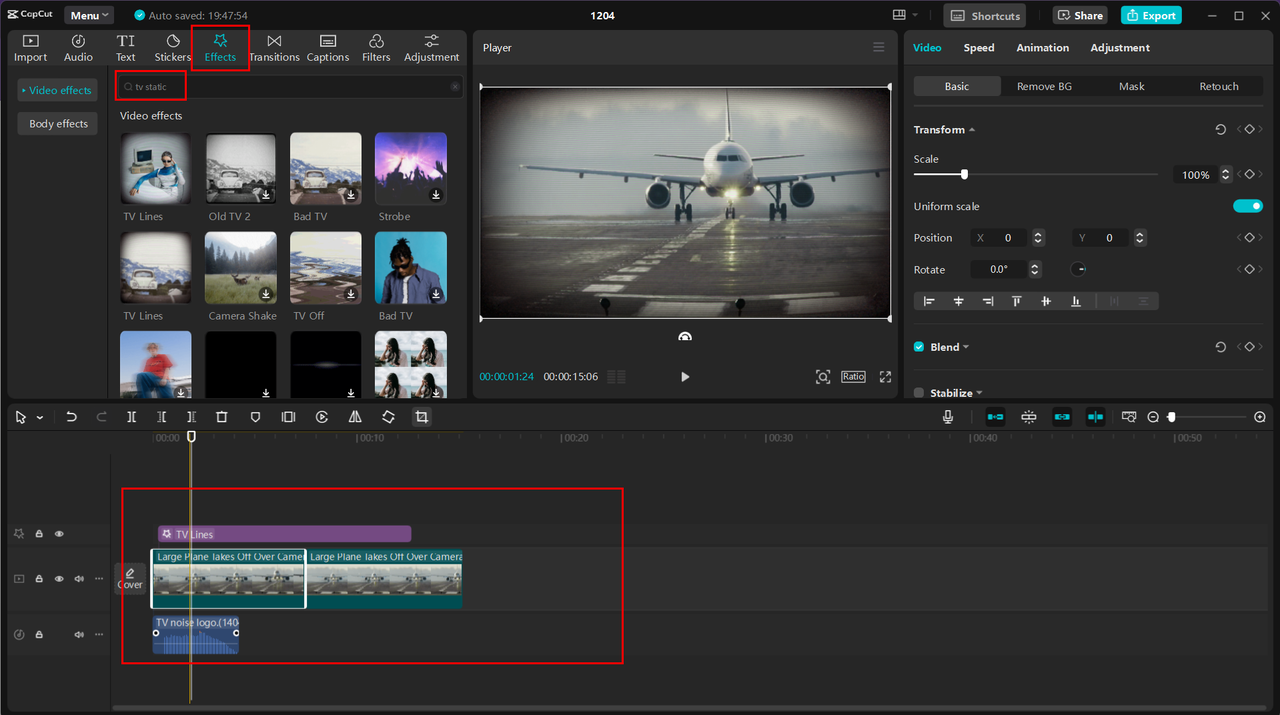The width and height of the screenshot is (1280, 715).
Task: Add a keyframe for Rotate
Action: (x=1250, y=270)
